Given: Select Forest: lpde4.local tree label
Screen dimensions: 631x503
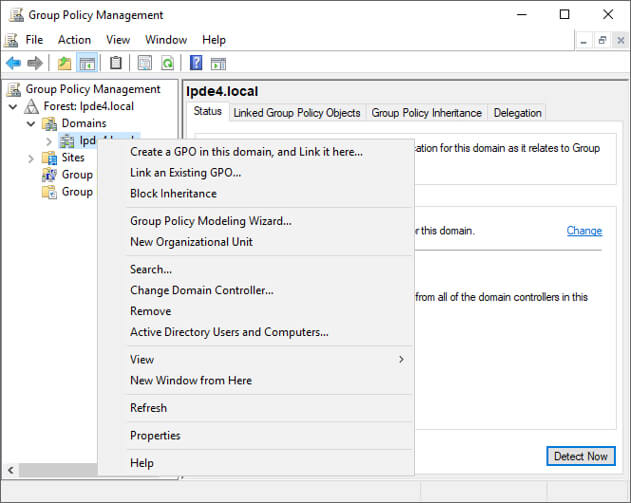Looking at the screenshot, I should tap(89, 106).
